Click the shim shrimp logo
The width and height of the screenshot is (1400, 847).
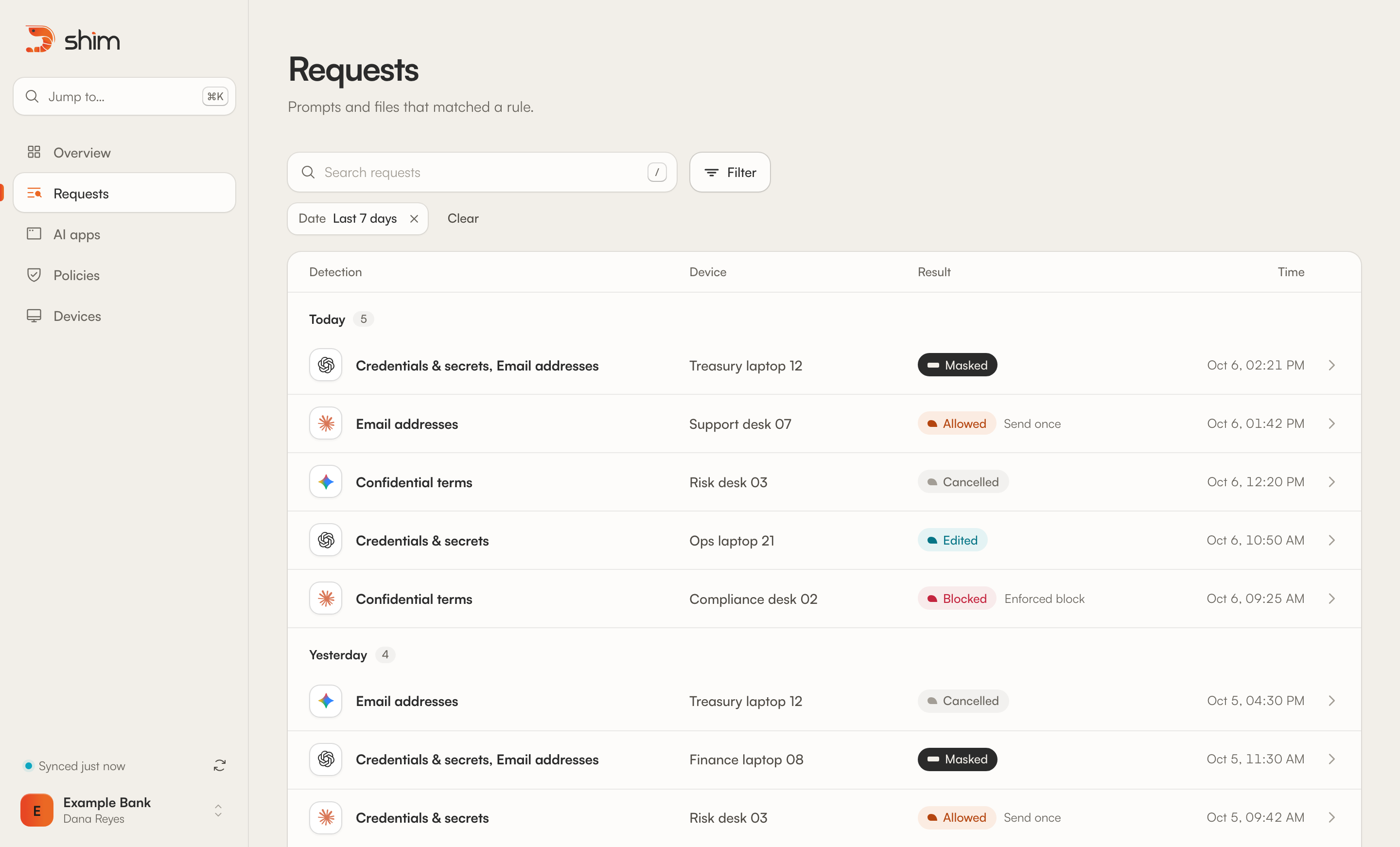pos(40,39)
